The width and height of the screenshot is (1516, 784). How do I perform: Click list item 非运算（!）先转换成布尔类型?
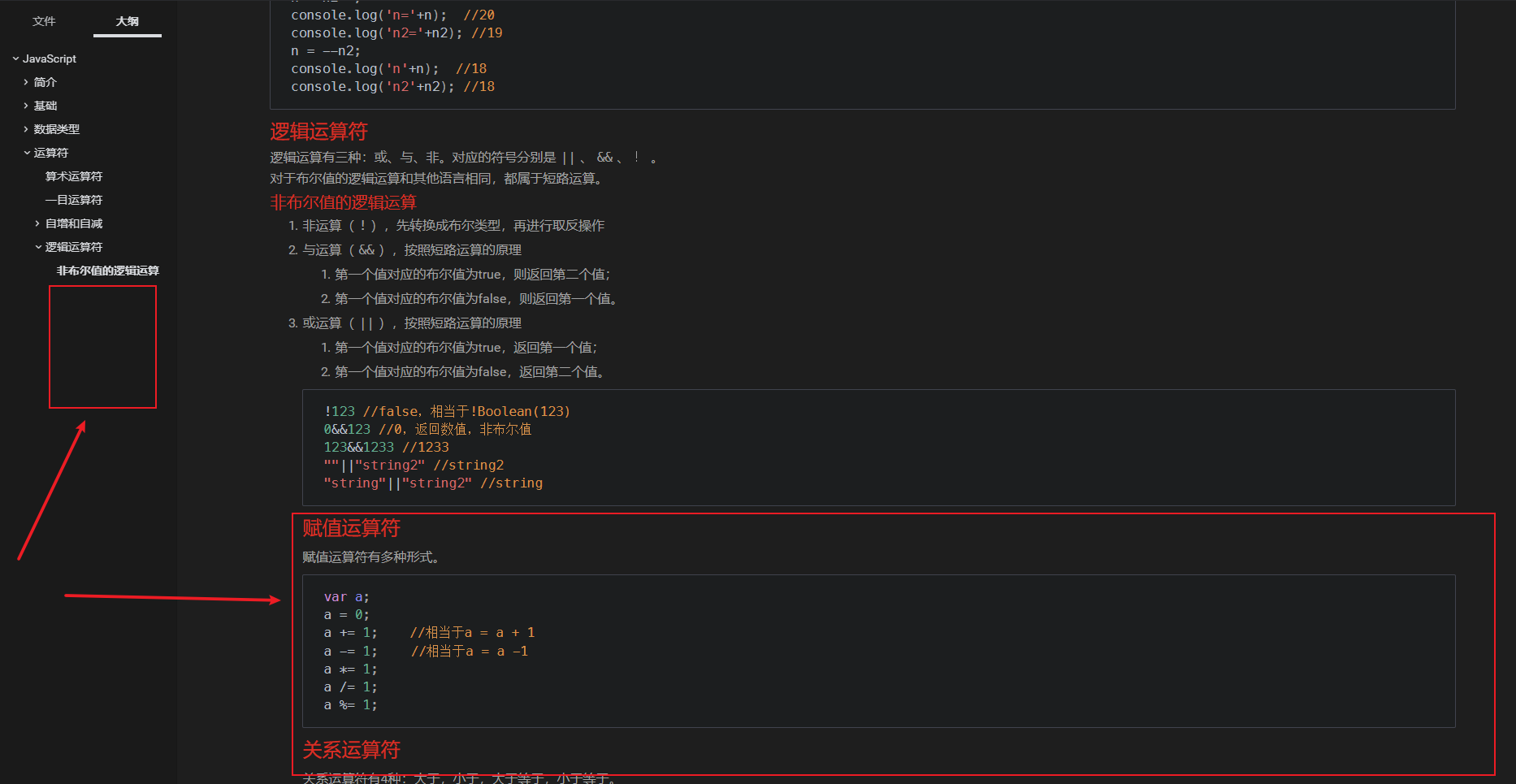[x=453, y=226]
